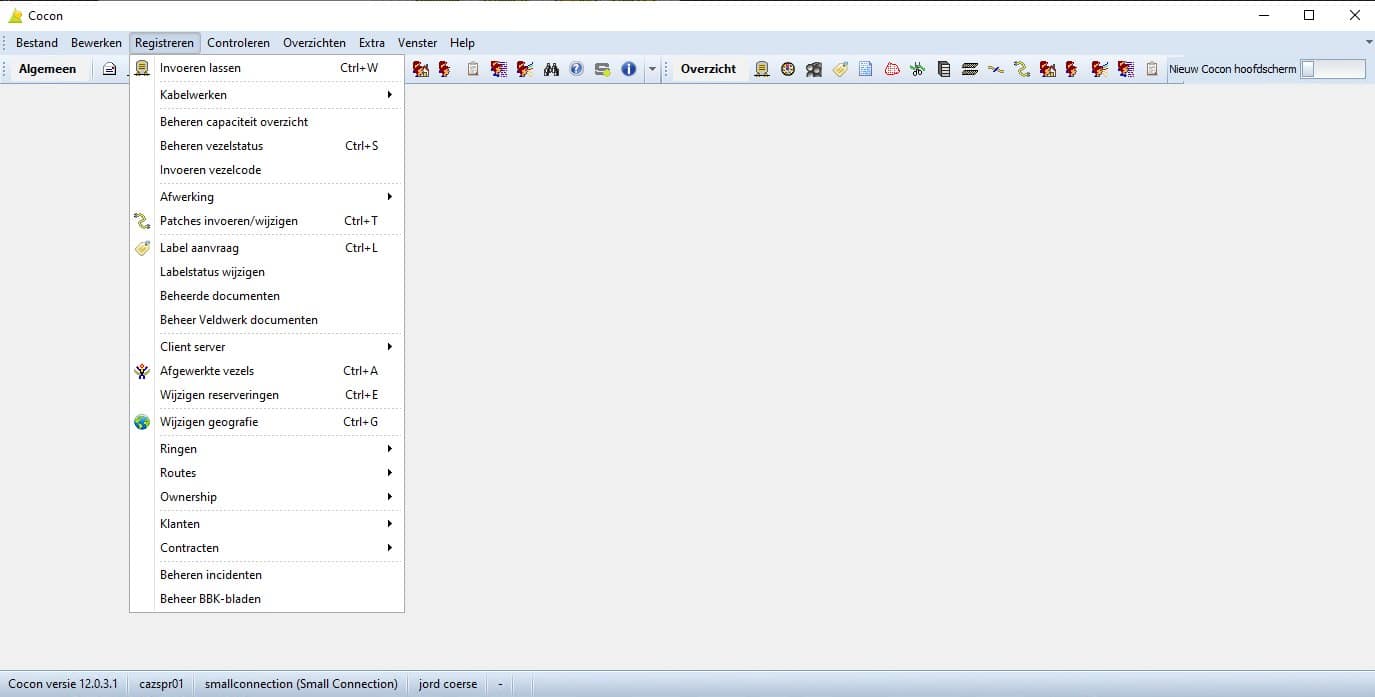Click brick-wall person icon in Overzicht toolbar
1375x697 pixels.
(x=1126, y=69)
